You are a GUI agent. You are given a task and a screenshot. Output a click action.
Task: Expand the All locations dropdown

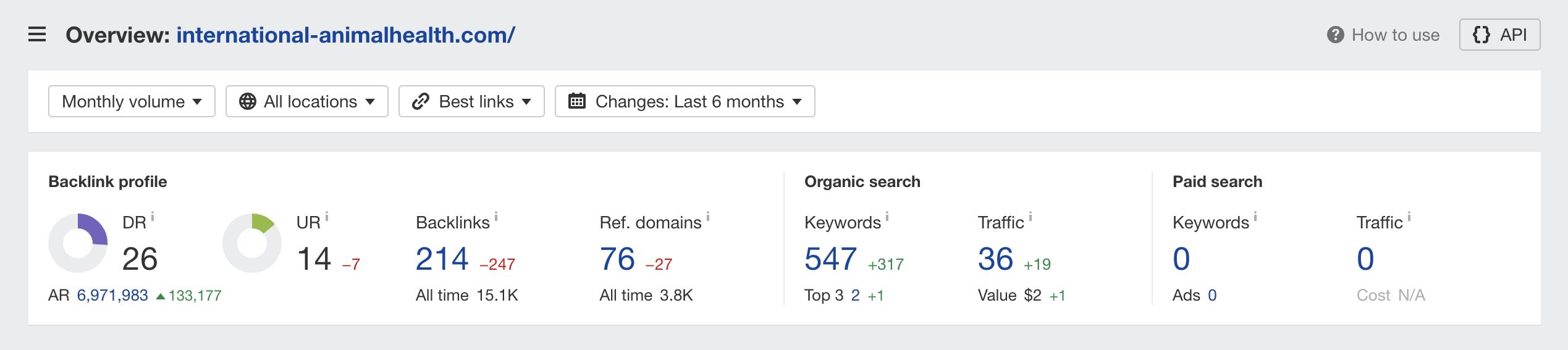pyautogui.click(x=306, y=101)
